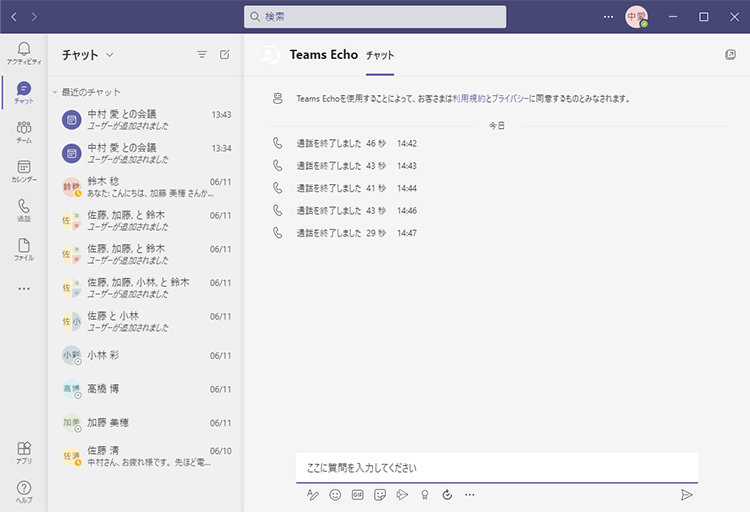Pop out the Teams Echo chat

click(x=730, y=55)
